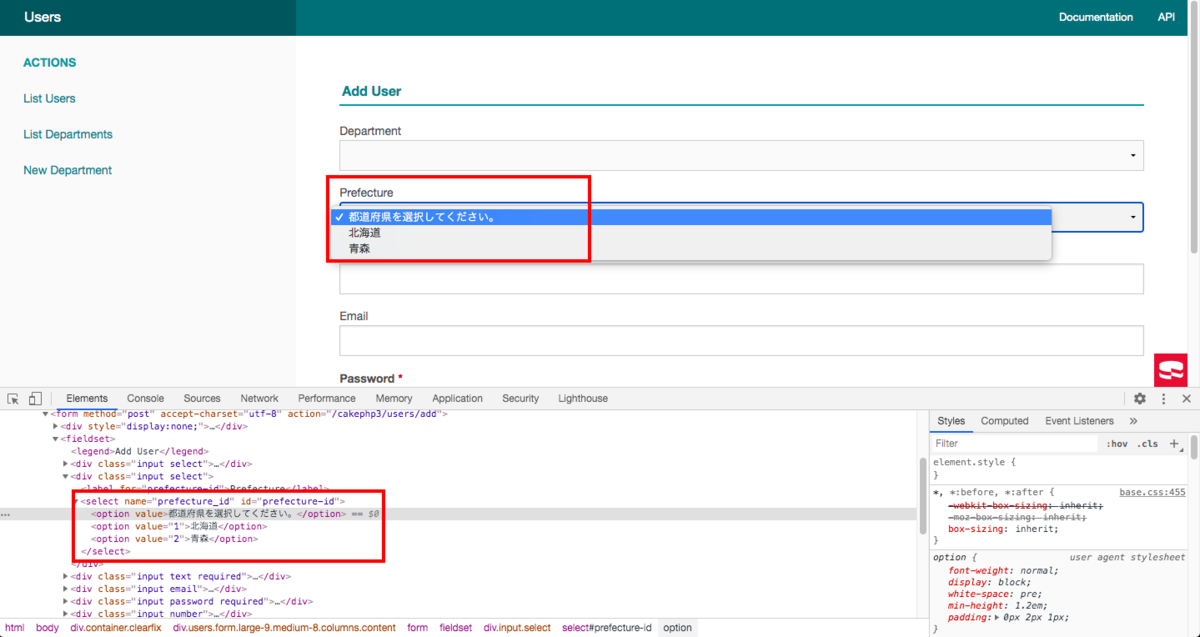Select the Event Listeners tab
The height and width of the screenshot is (637, 1200).
click(x=1079, y=421)
